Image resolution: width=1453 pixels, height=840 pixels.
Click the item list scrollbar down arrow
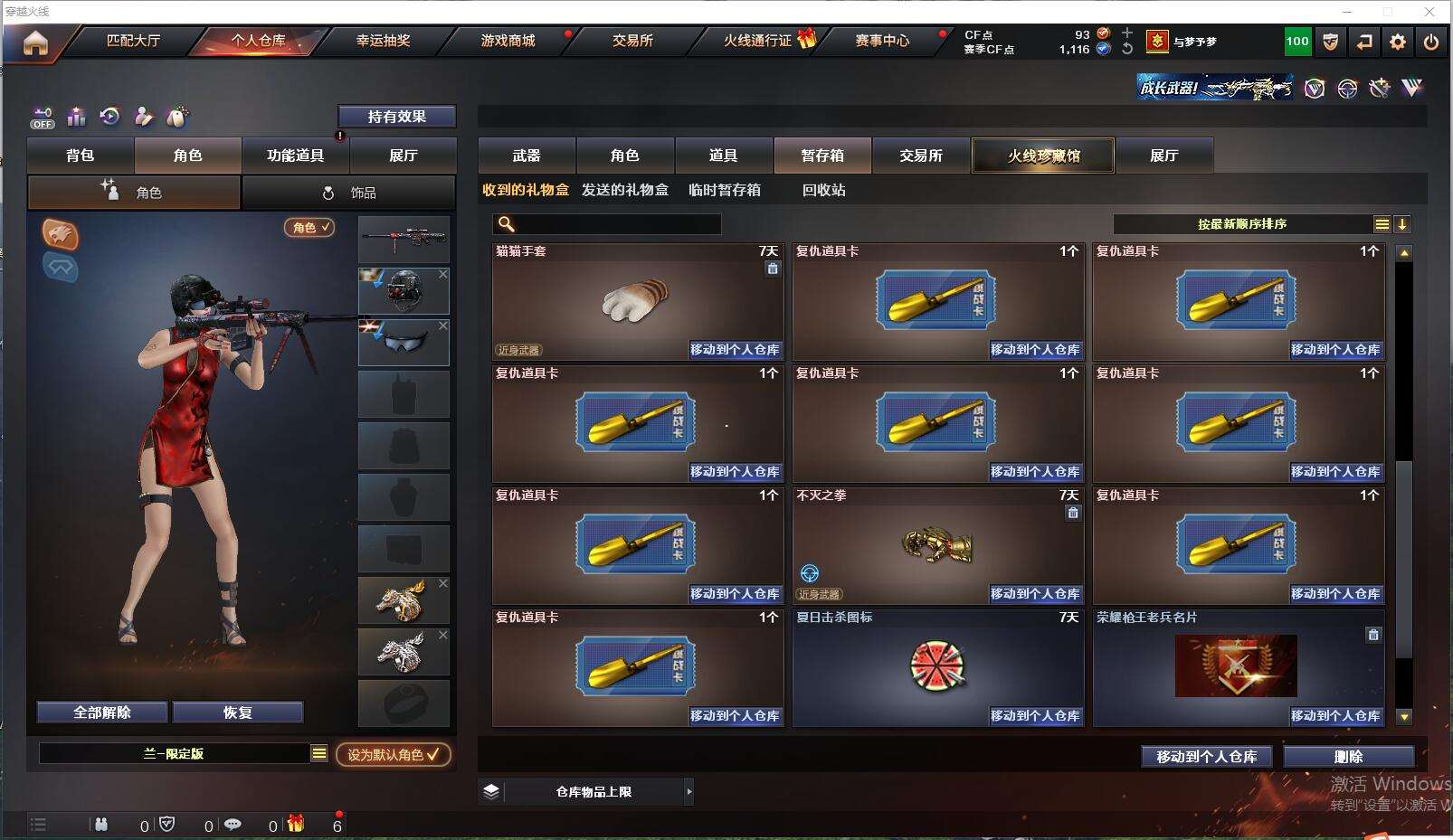coord(1404,717)
